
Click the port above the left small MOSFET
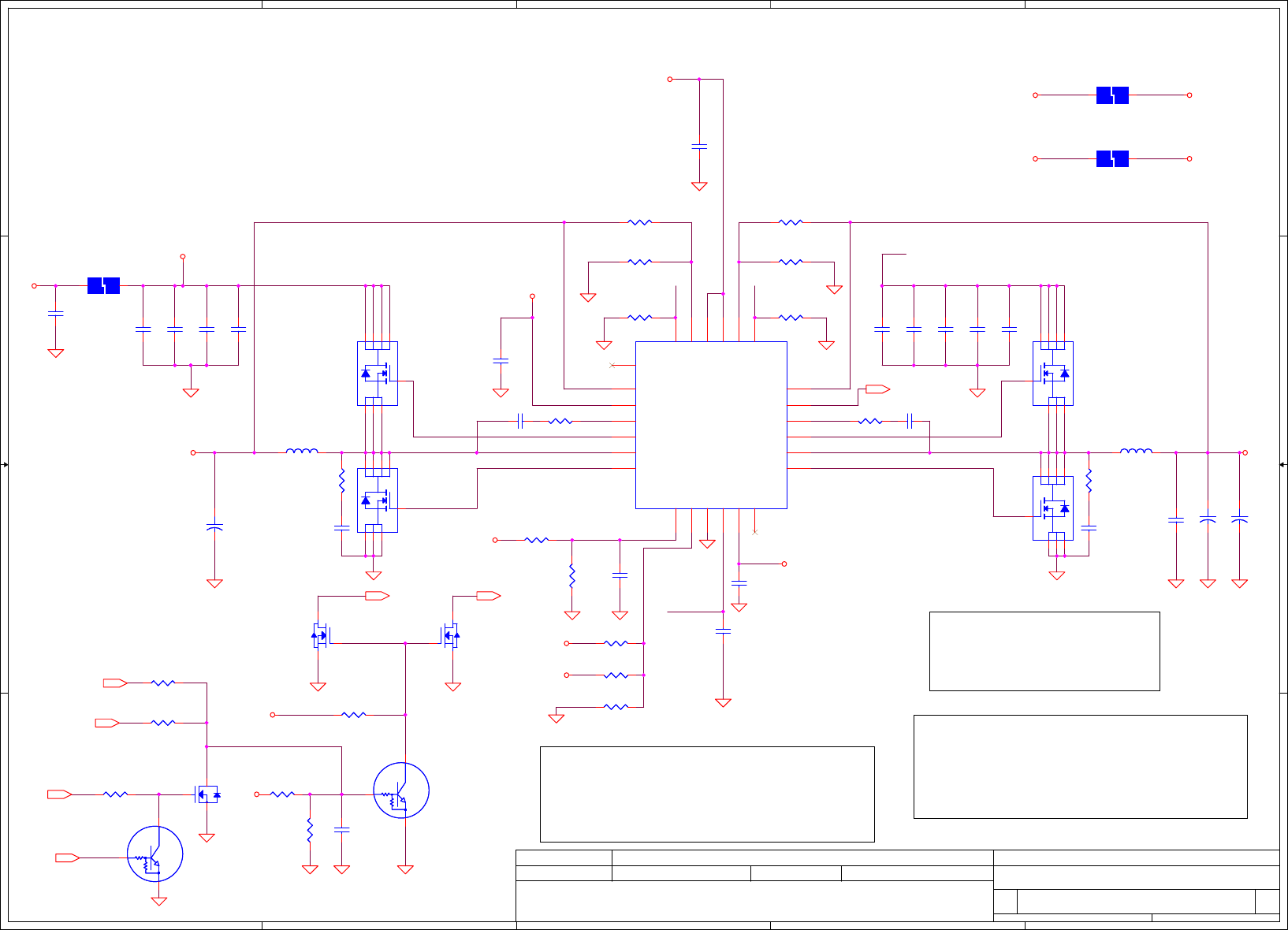pos(377,596)
